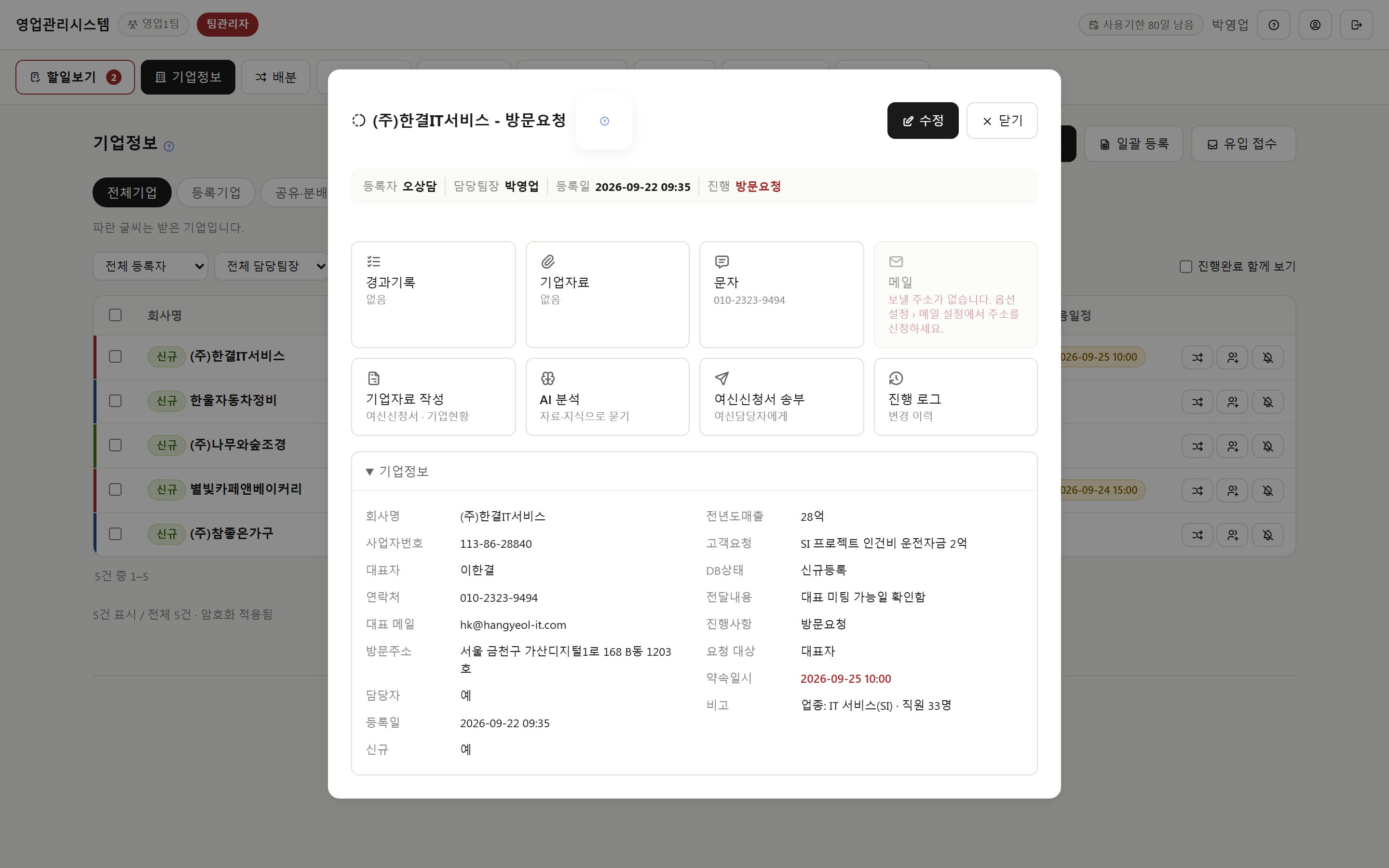Click the shuffle icon in (주)참좋은가구 row
The image size is (1389, 868).
click(x=1198, y=535)
